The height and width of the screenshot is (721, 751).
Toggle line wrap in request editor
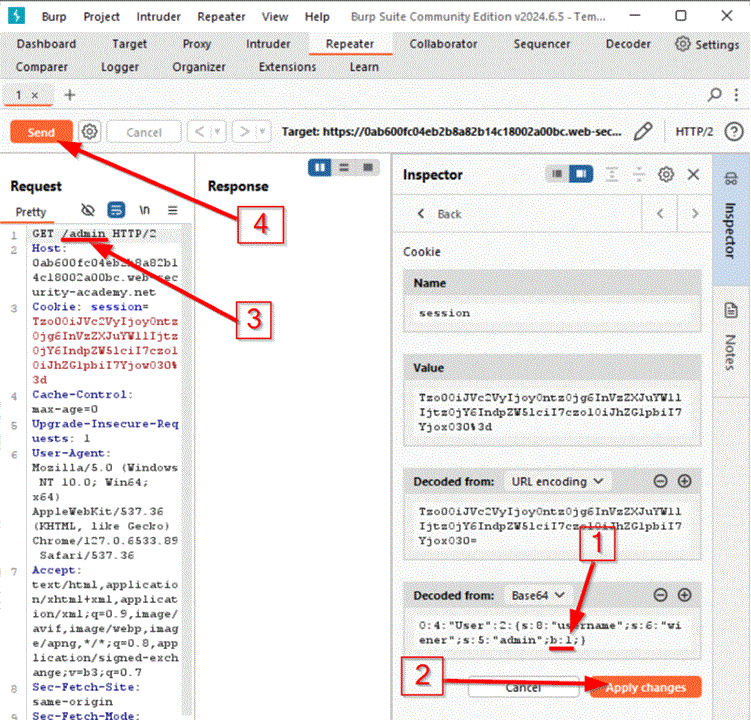click(116, 211)
